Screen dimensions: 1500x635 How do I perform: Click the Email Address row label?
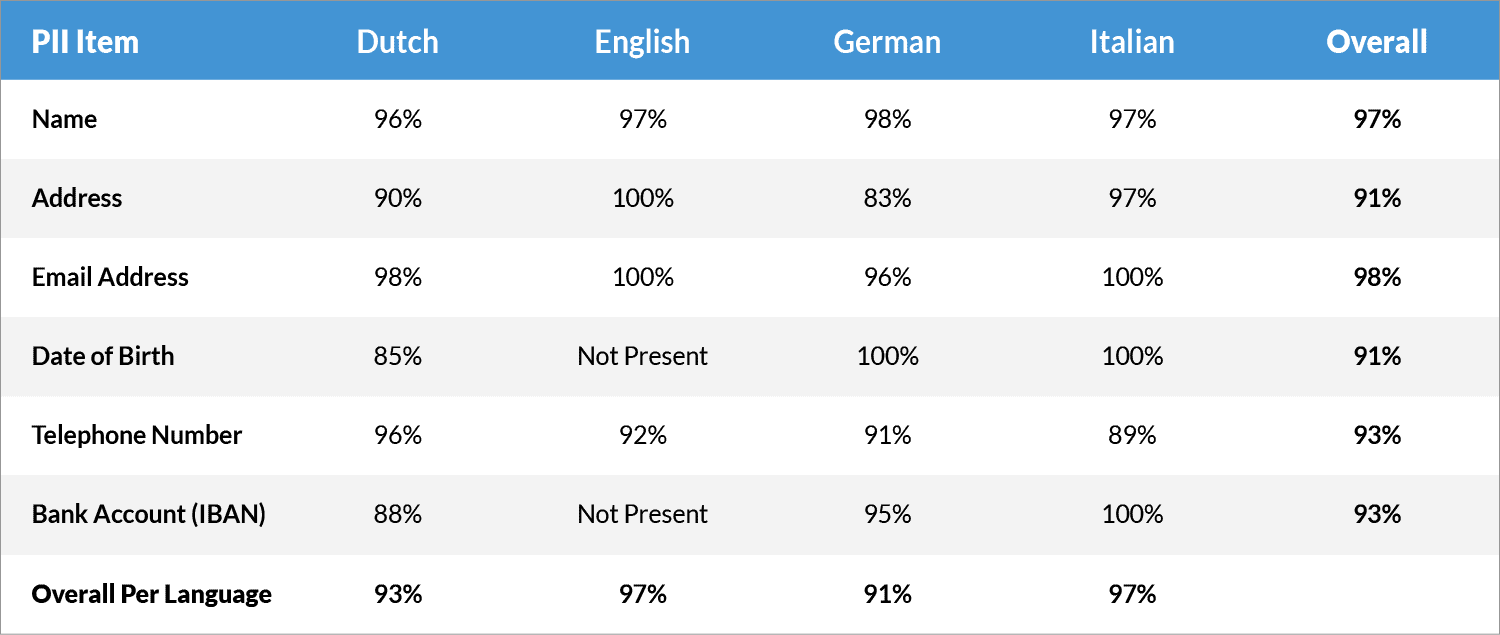pyautogui.click(x=110, y=277)
